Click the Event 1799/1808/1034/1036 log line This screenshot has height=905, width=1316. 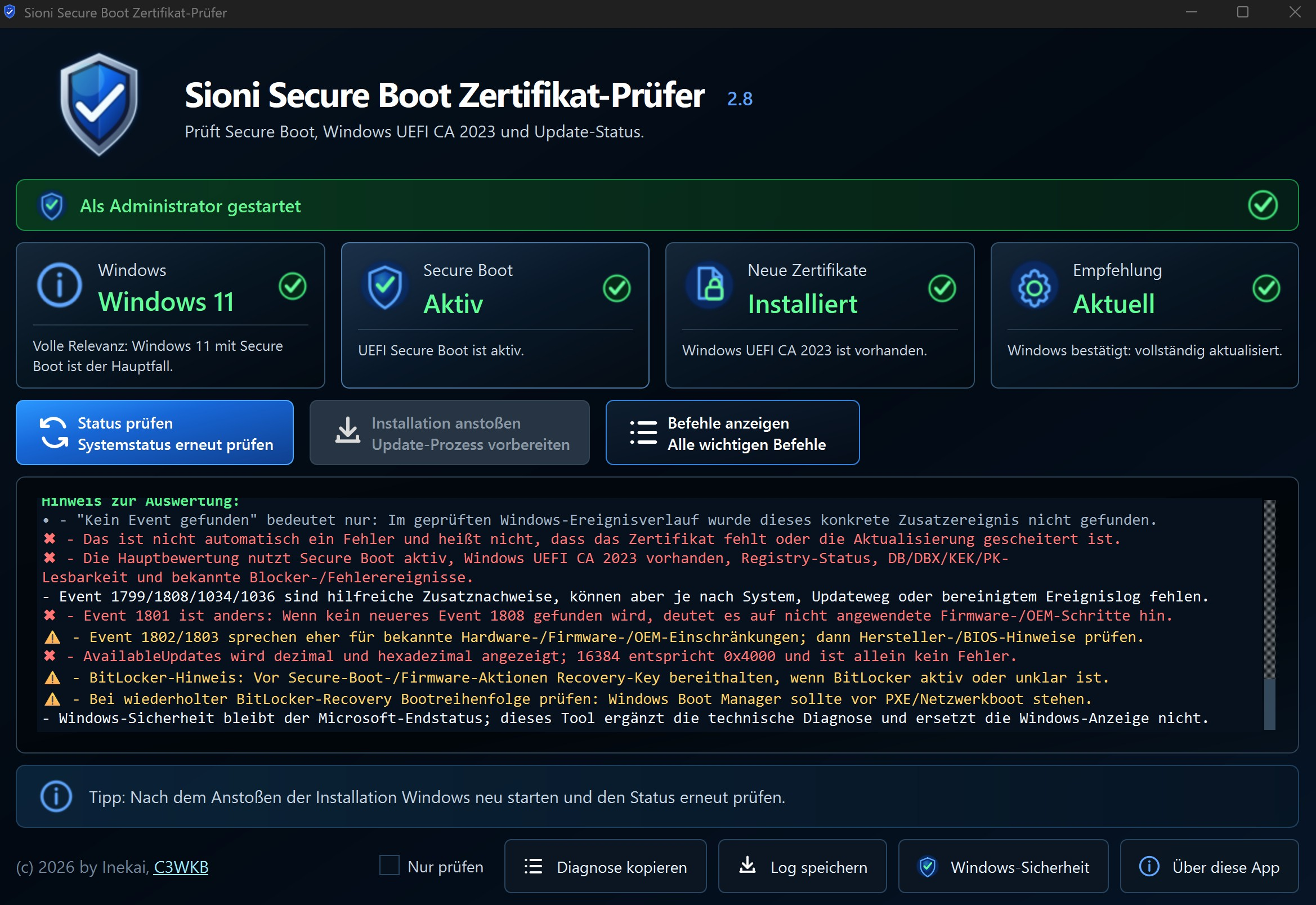pos(625,596)
